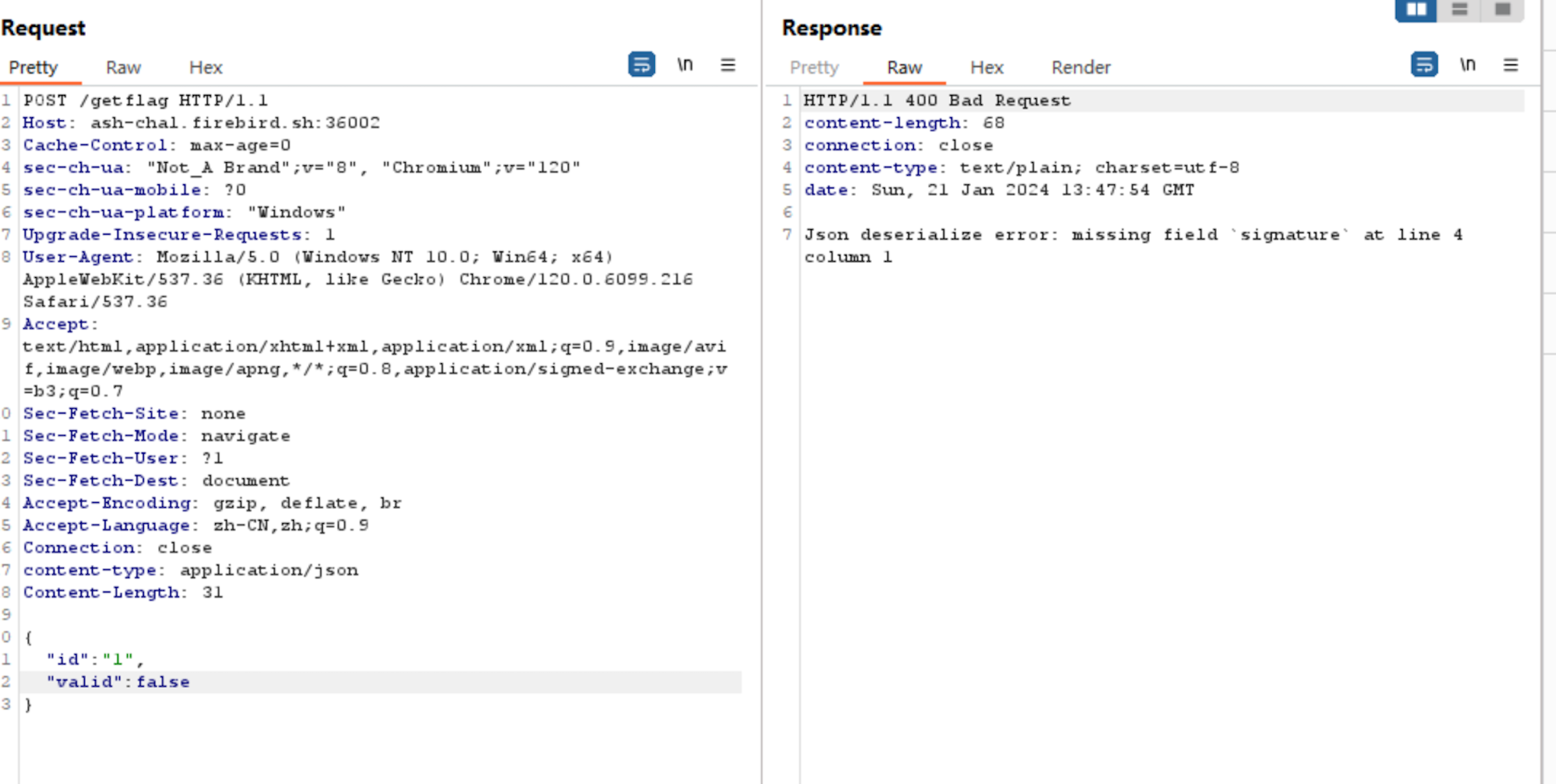Open the Render tab for the Response
The width and height of the screenshot is (1556, 784).
pyautogui.click(x=1080, y=67)
